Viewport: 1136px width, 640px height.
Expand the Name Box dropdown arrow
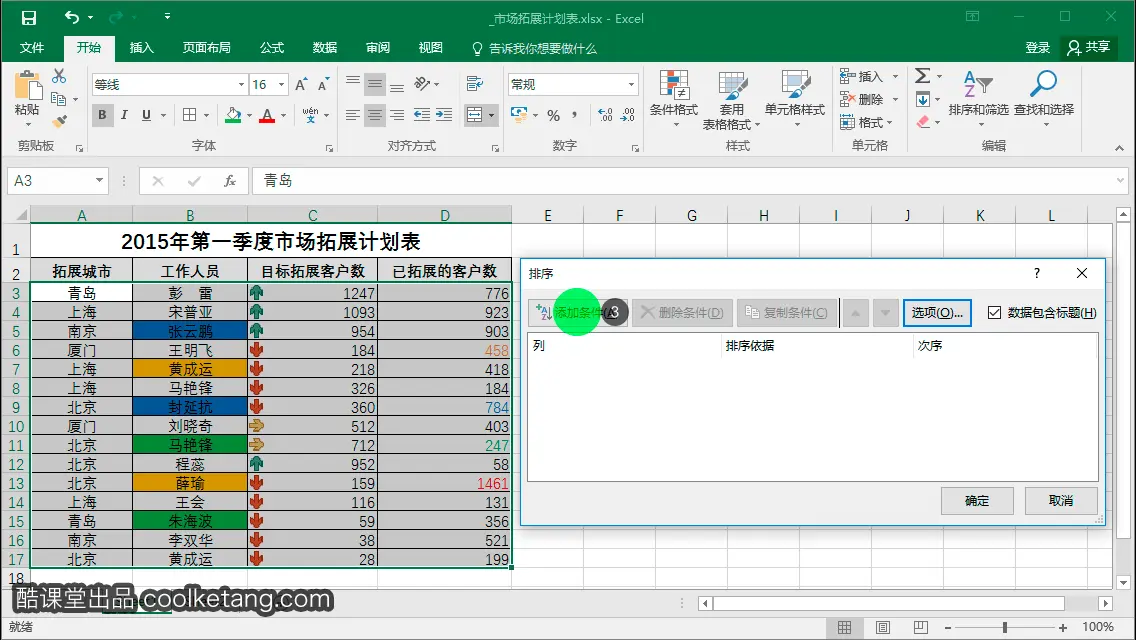99,180
